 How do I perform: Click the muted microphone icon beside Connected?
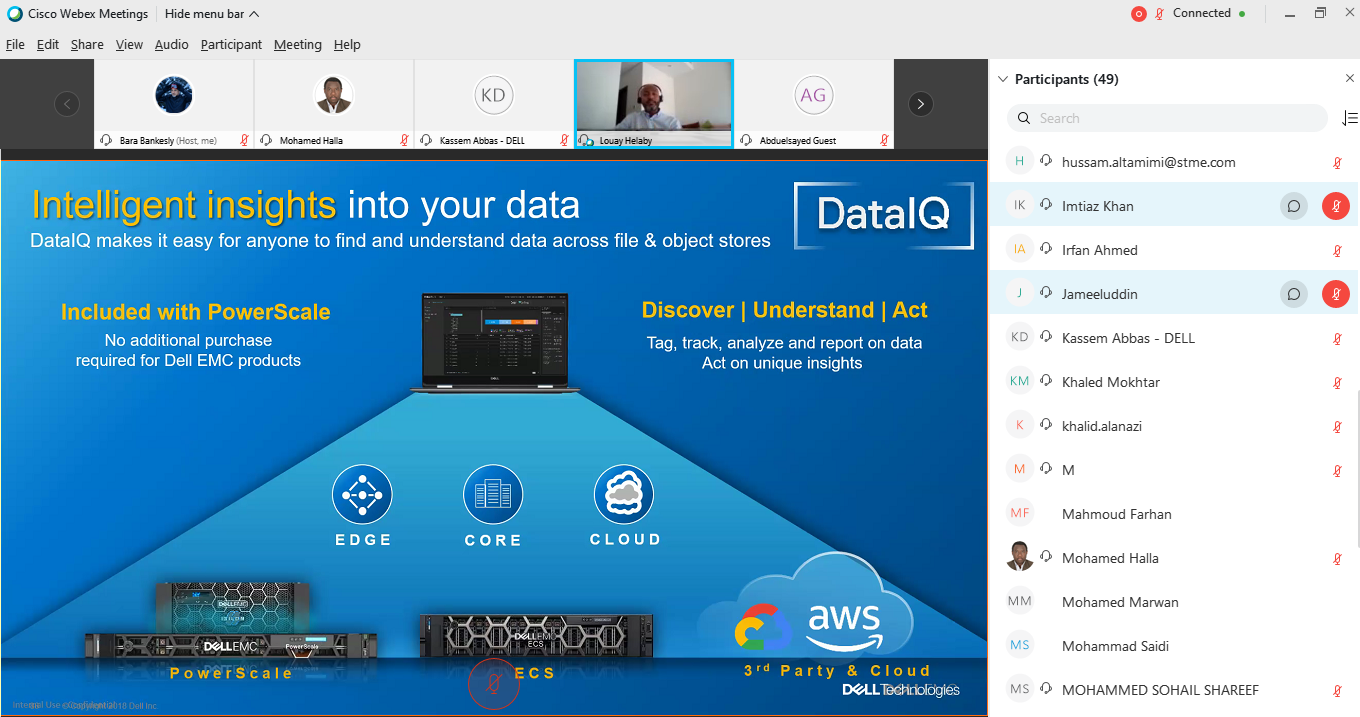[x=1160, y=14]
